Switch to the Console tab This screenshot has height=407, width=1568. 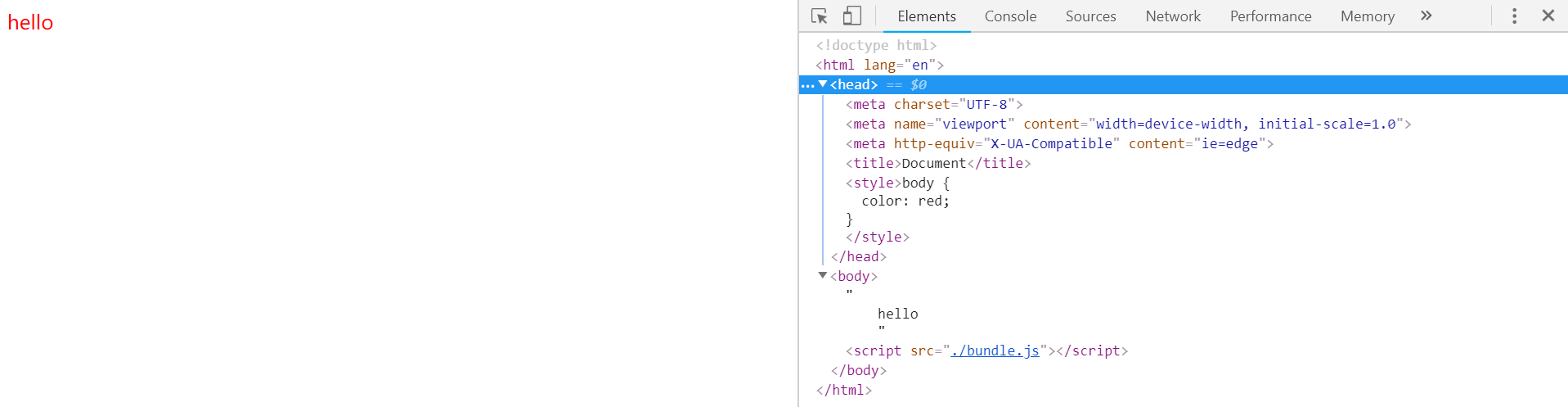pyautogui.click(x=1010, y=16)
